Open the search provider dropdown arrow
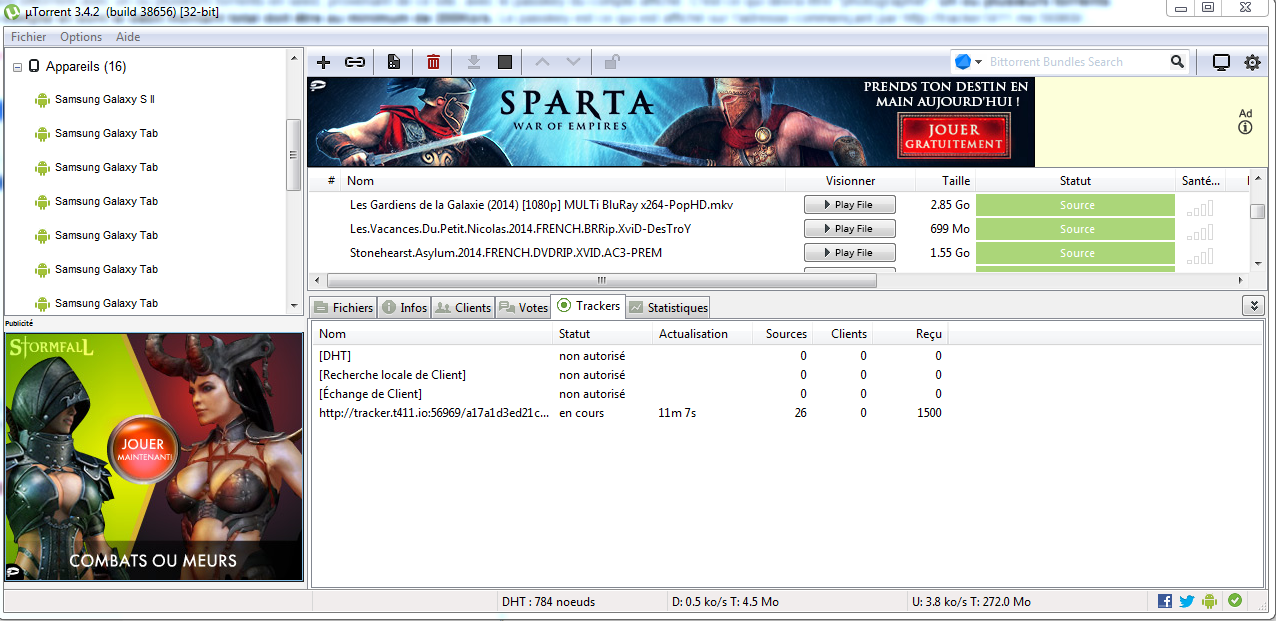The image size is (1276, 621). pos(979,62)
